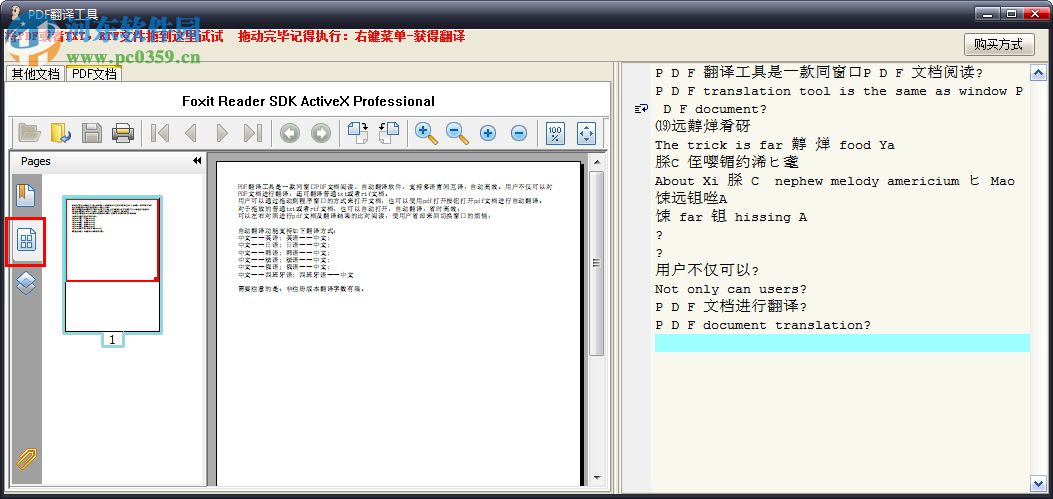This screenshot has width=1053, height=499.
Task: Click the translation pane scroll down arrow
Action: (1038, 483)
